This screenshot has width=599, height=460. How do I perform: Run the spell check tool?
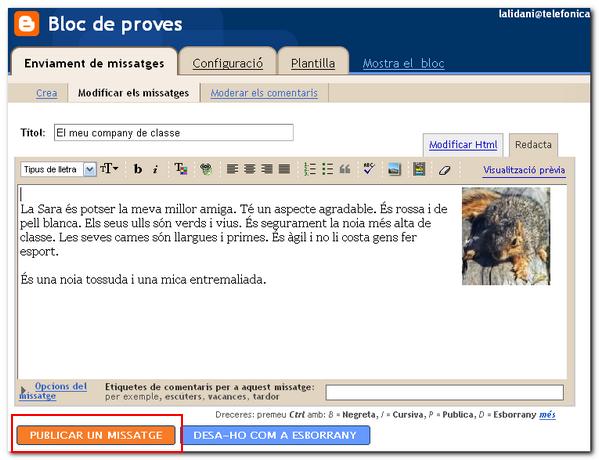[x=369, y=168]
